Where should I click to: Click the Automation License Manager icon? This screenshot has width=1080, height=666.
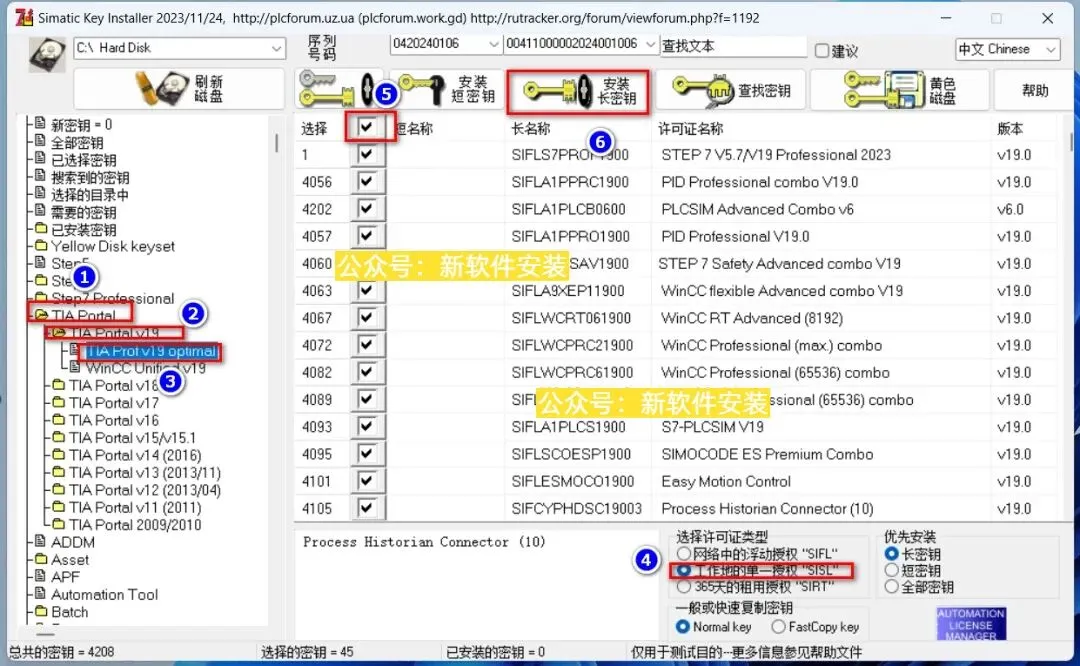point(970,624)
